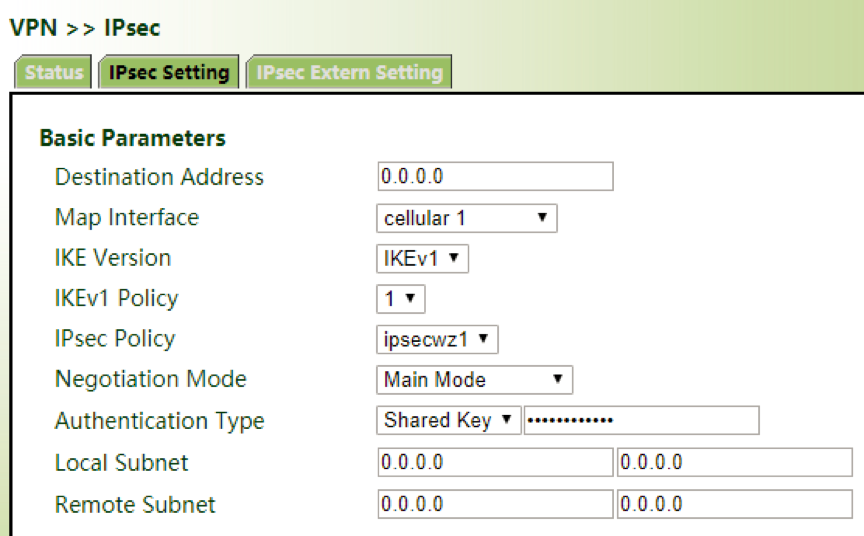Image resolution: width=864 pixels, height=536 pixels.
Task: Click the shared key password field
Action: [642, 420]
